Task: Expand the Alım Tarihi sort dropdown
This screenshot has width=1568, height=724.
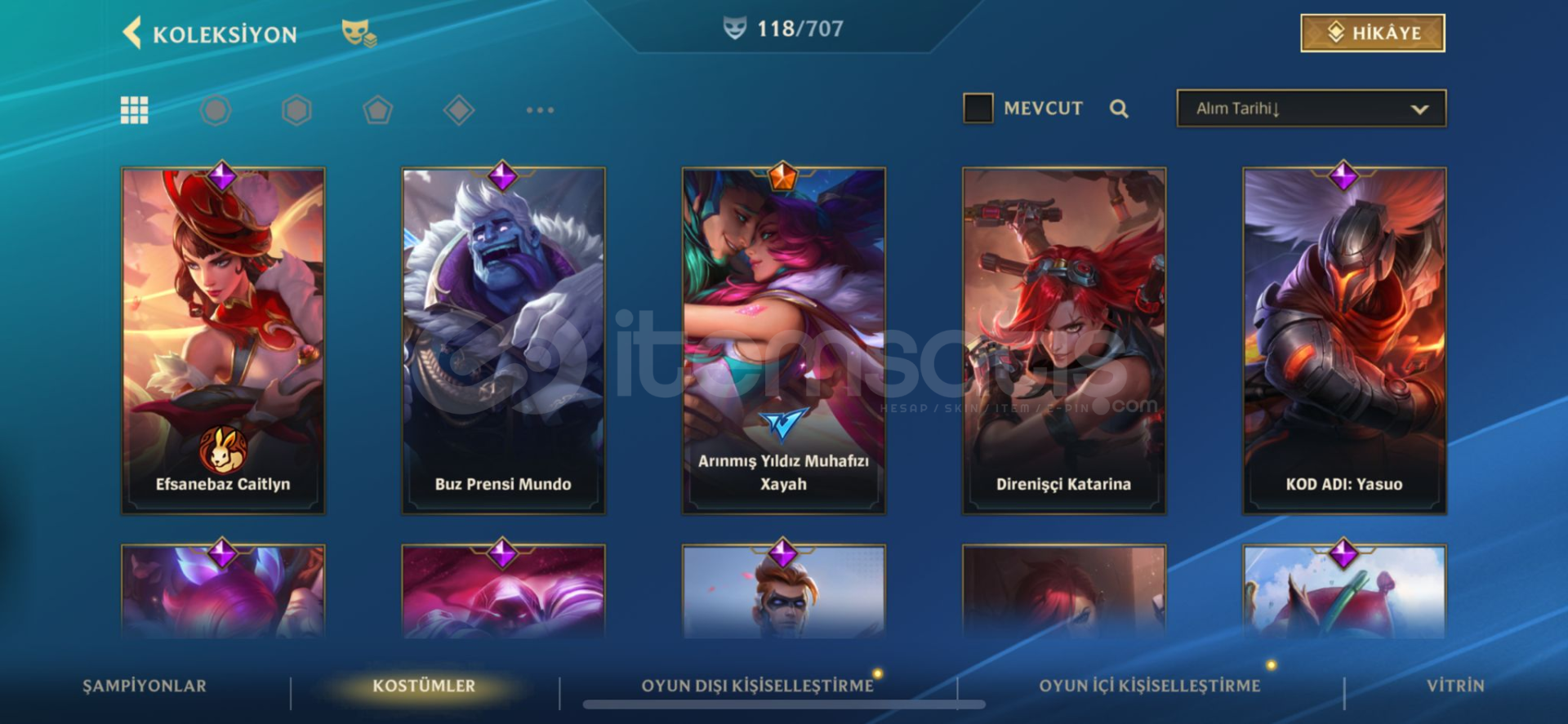Action: 1311,108
